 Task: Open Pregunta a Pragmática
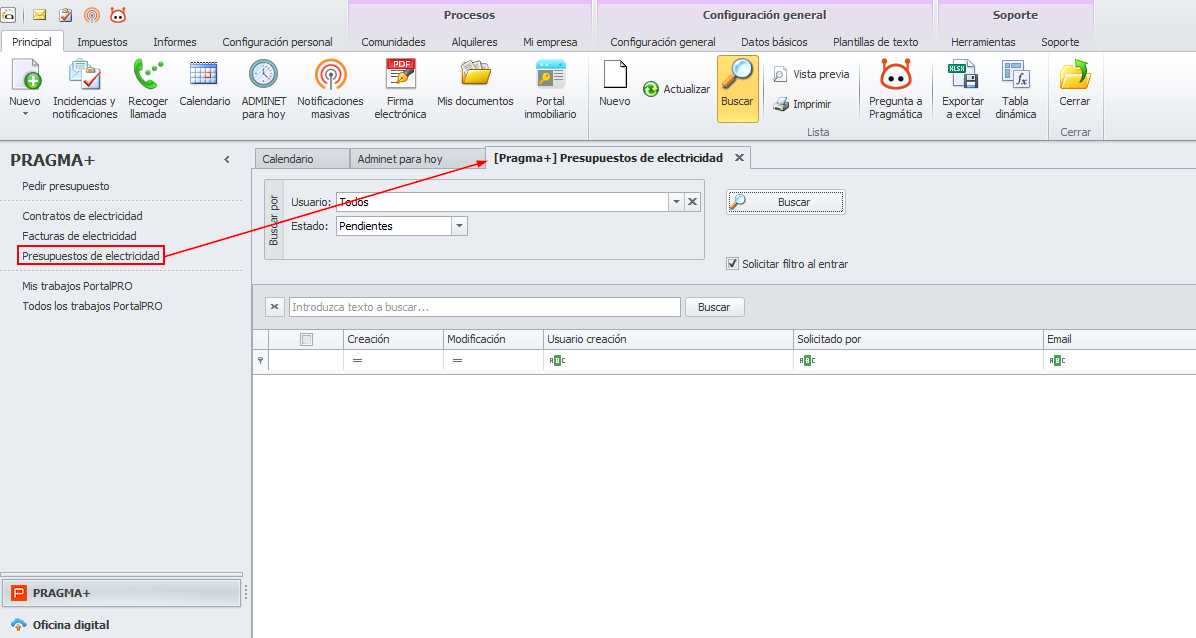[x=895, y=89]
